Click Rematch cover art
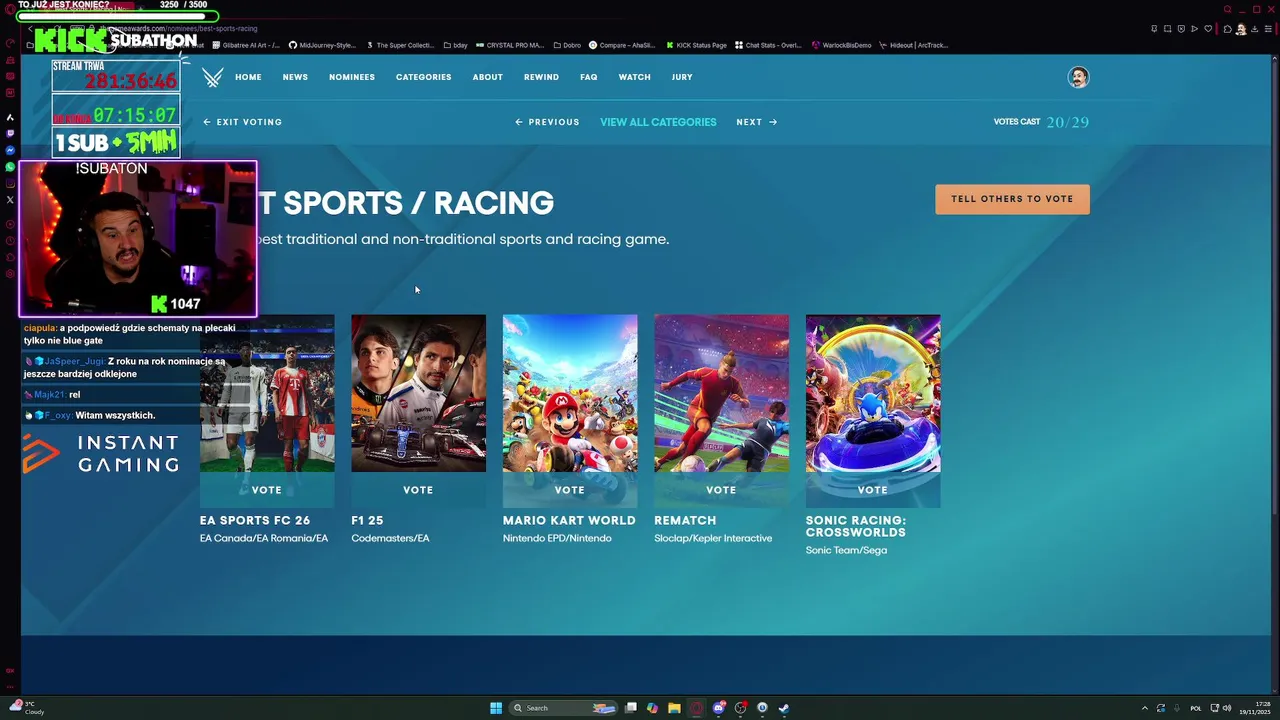The image size is (1280, 720). pos(721,393)
